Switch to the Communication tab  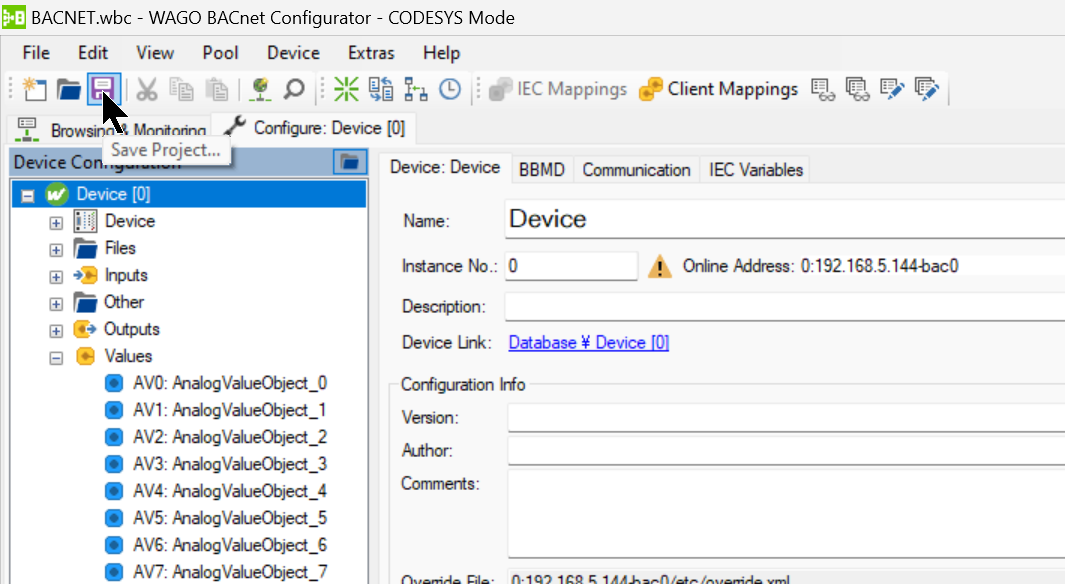tap(636, 170)
